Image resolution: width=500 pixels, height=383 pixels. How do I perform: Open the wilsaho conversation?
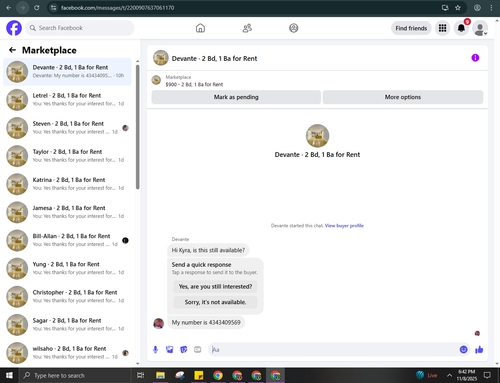click(x=67, y=353)
